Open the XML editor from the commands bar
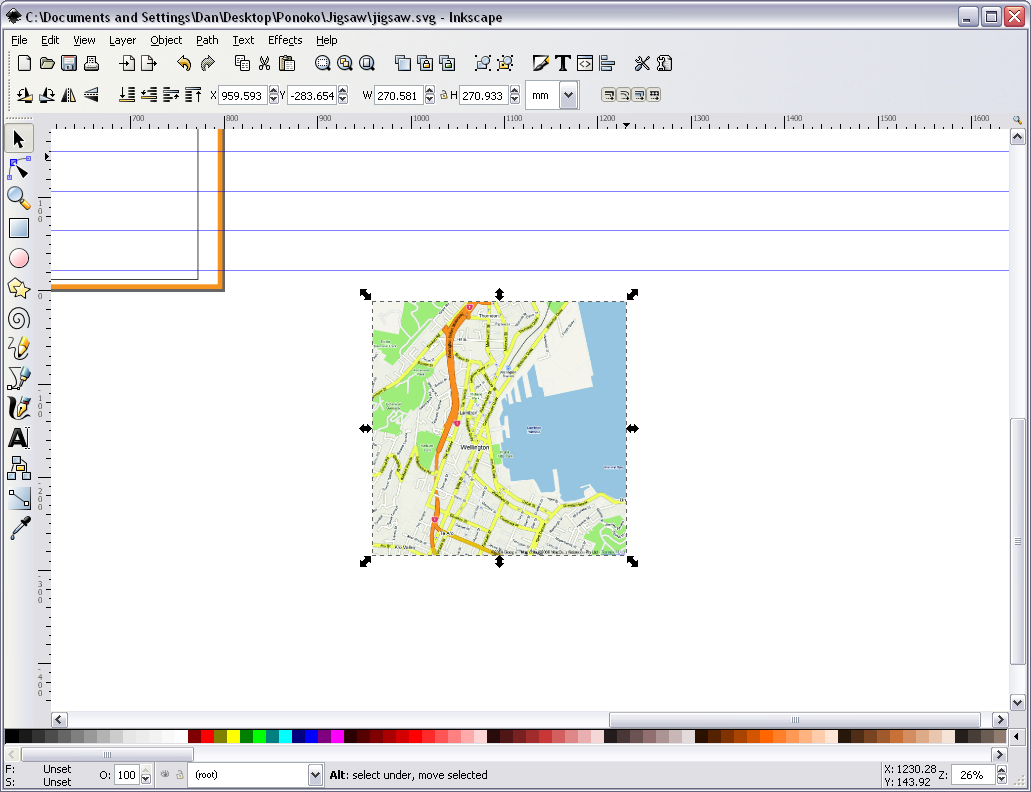1031x792 pixels. (x=583, y=63)
